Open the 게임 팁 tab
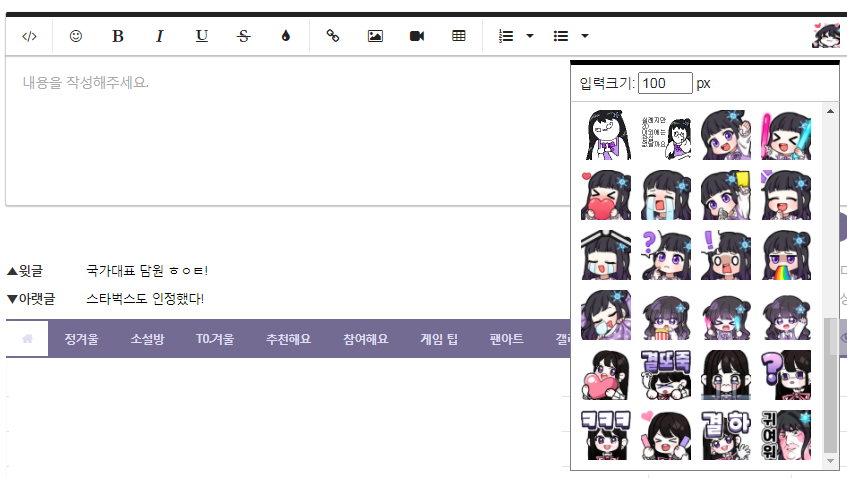847x478 pixels. [439, 339]
